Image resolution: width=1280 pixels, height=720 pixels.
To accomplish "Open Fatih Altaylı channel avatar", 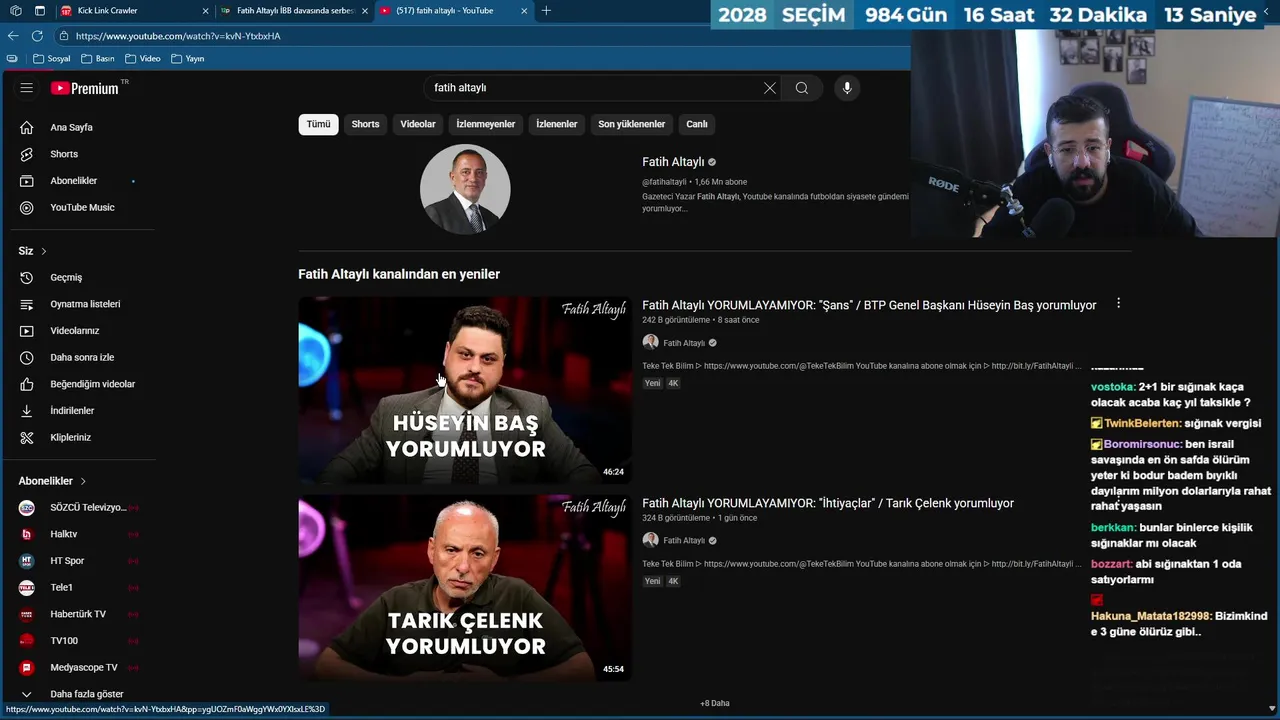I will (x=465, y=189).
